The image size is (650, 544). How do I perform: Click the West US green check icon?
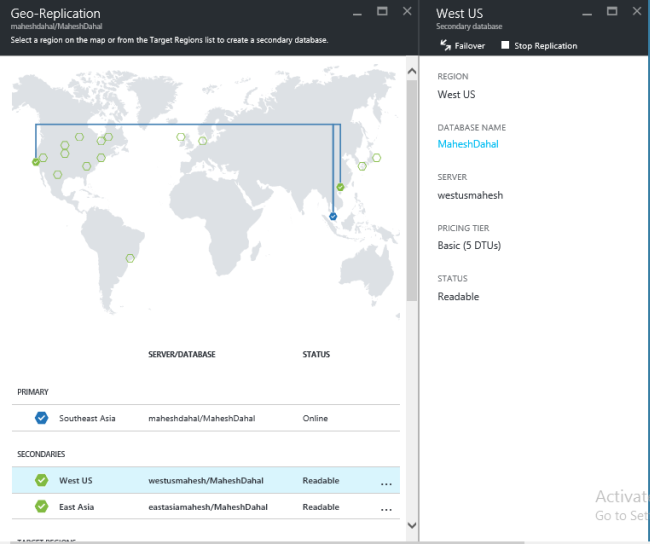pos(41,480)
